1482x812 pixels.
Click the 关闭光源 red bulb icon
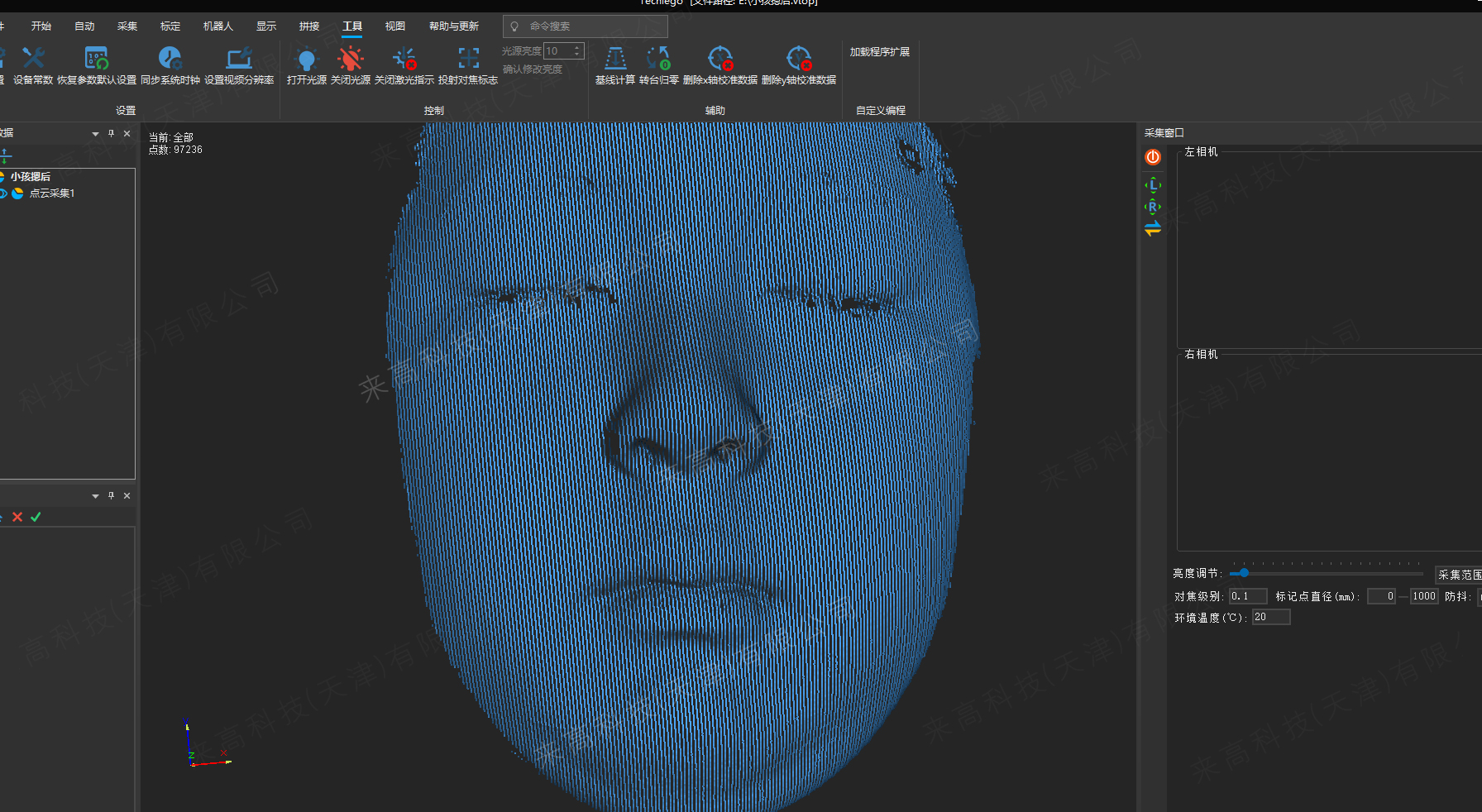coord(351,60)
